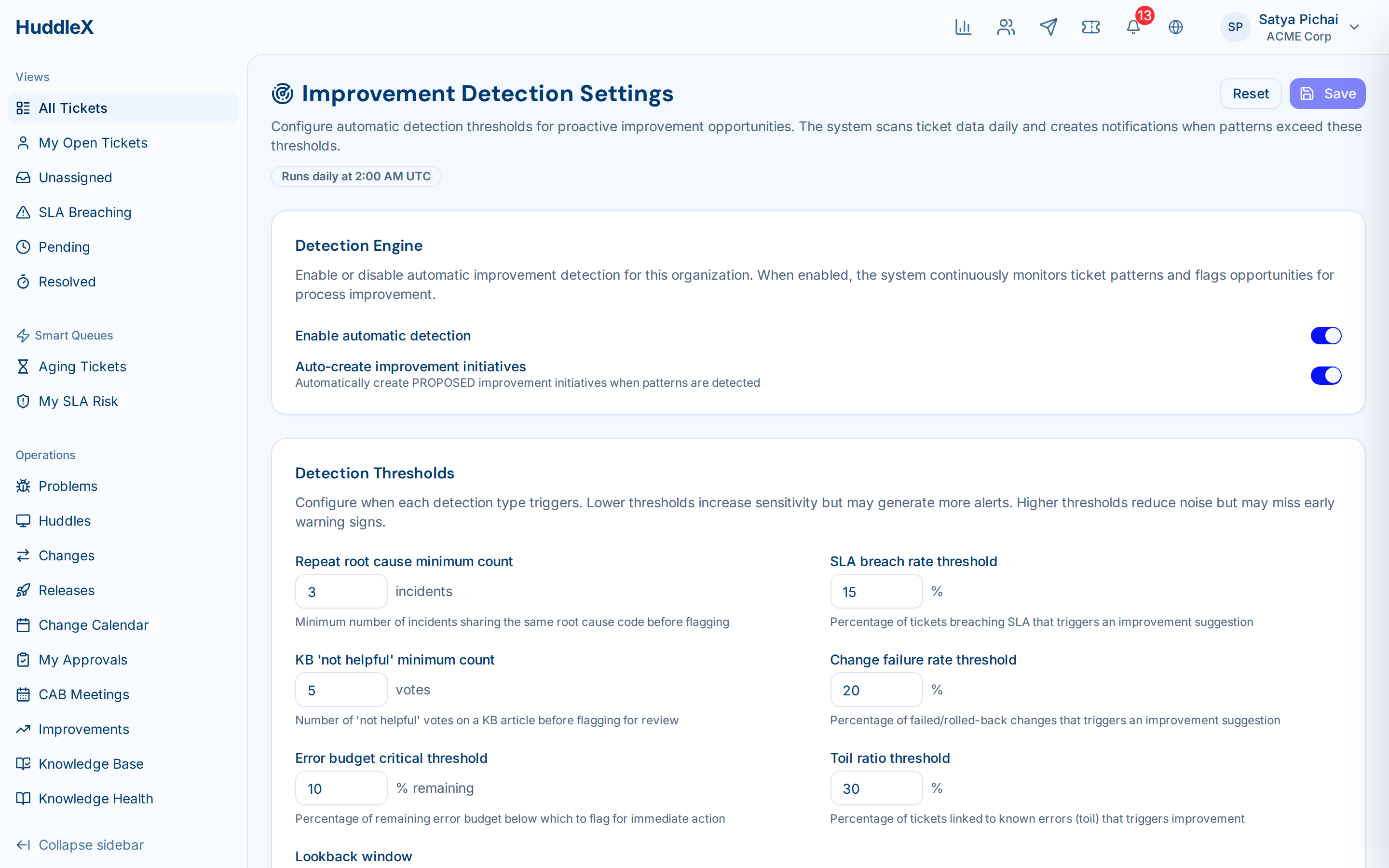Click the SP user avatar
Viewport: 1389px width, 868px height.
coord(1235,27)
